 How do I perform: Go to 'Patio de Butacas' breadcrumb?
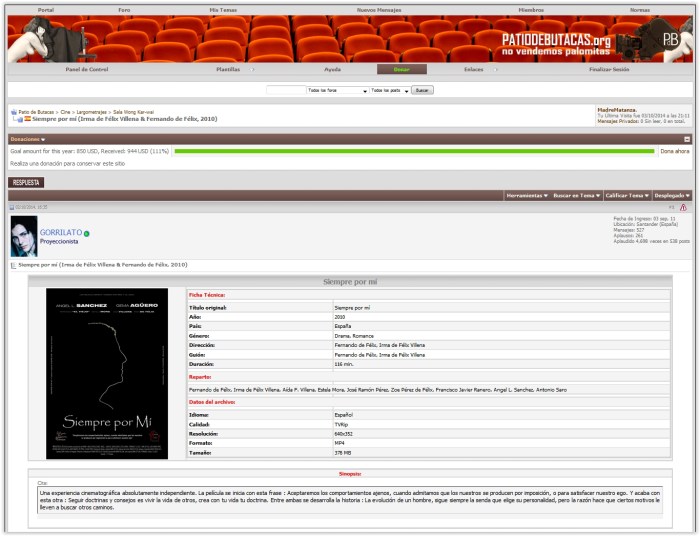36,112
